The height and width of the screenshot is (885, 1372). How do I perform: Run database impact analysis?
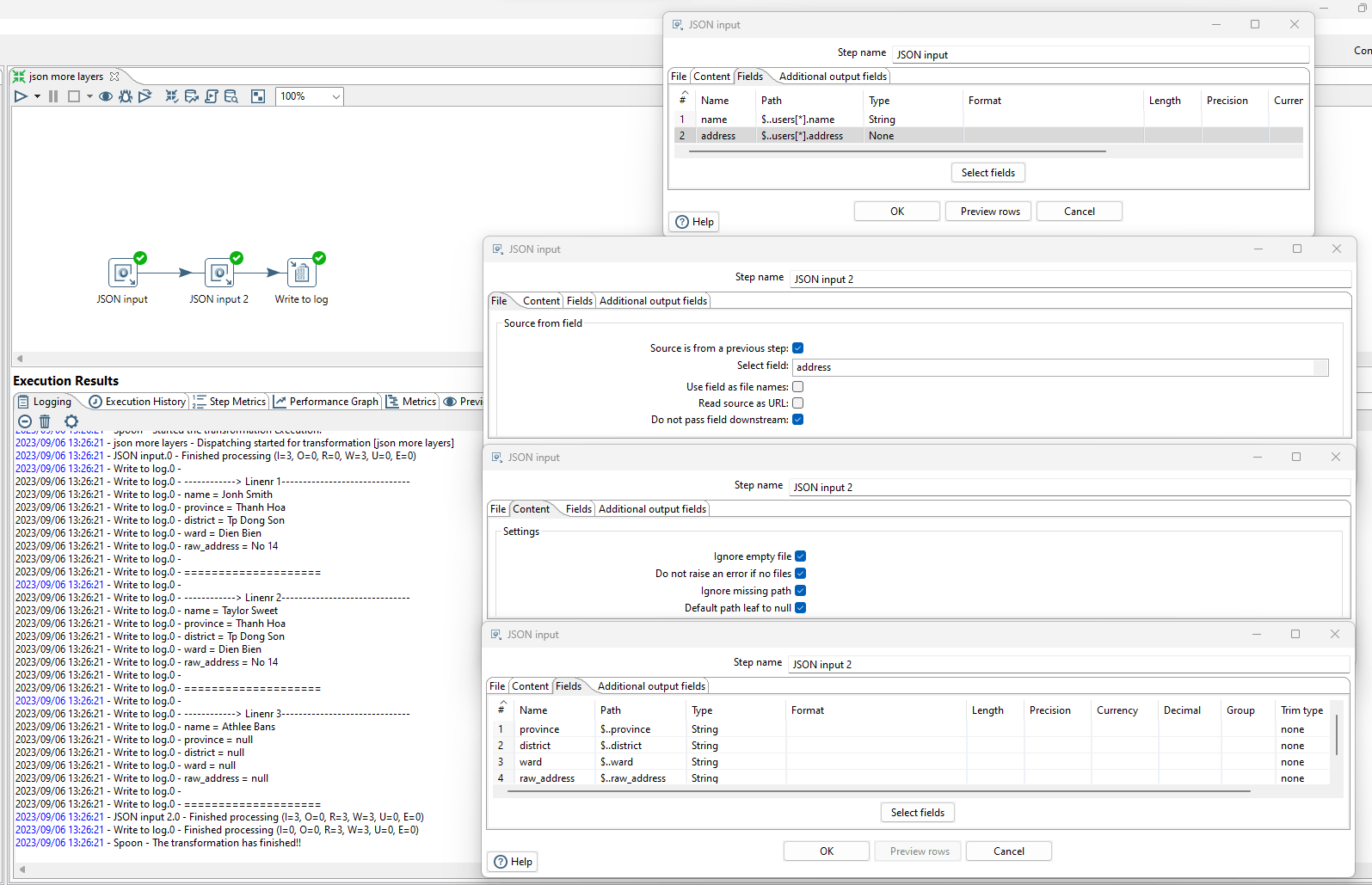[192, 96]
